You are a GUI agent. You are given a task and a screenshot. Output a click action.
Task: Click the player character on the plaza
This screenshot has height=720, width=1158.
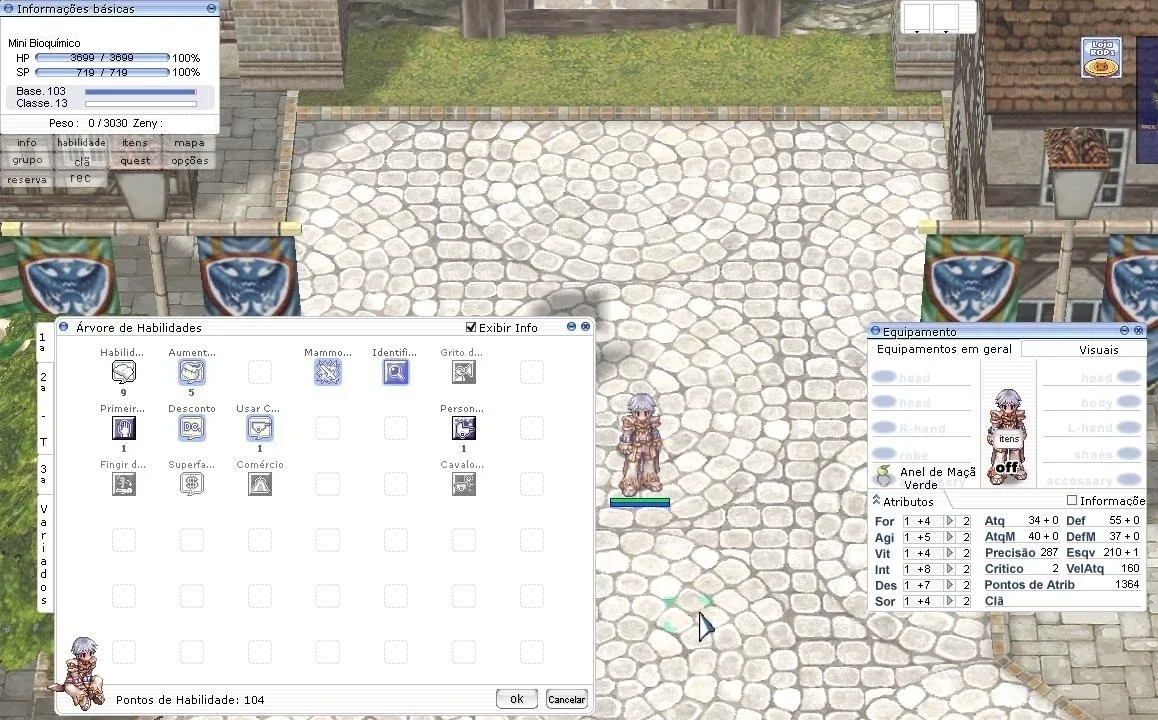point(640,445)
